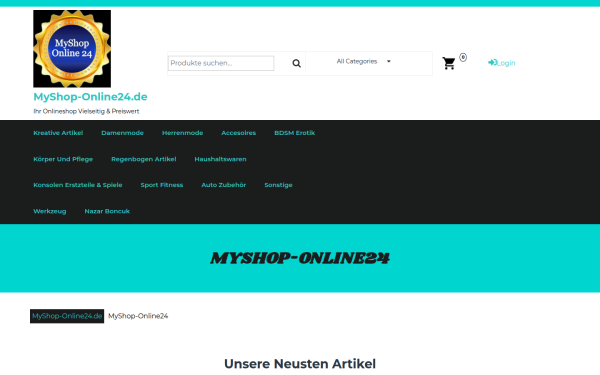
Task: Open the shopping cart icon
Action: pos(449,63)
